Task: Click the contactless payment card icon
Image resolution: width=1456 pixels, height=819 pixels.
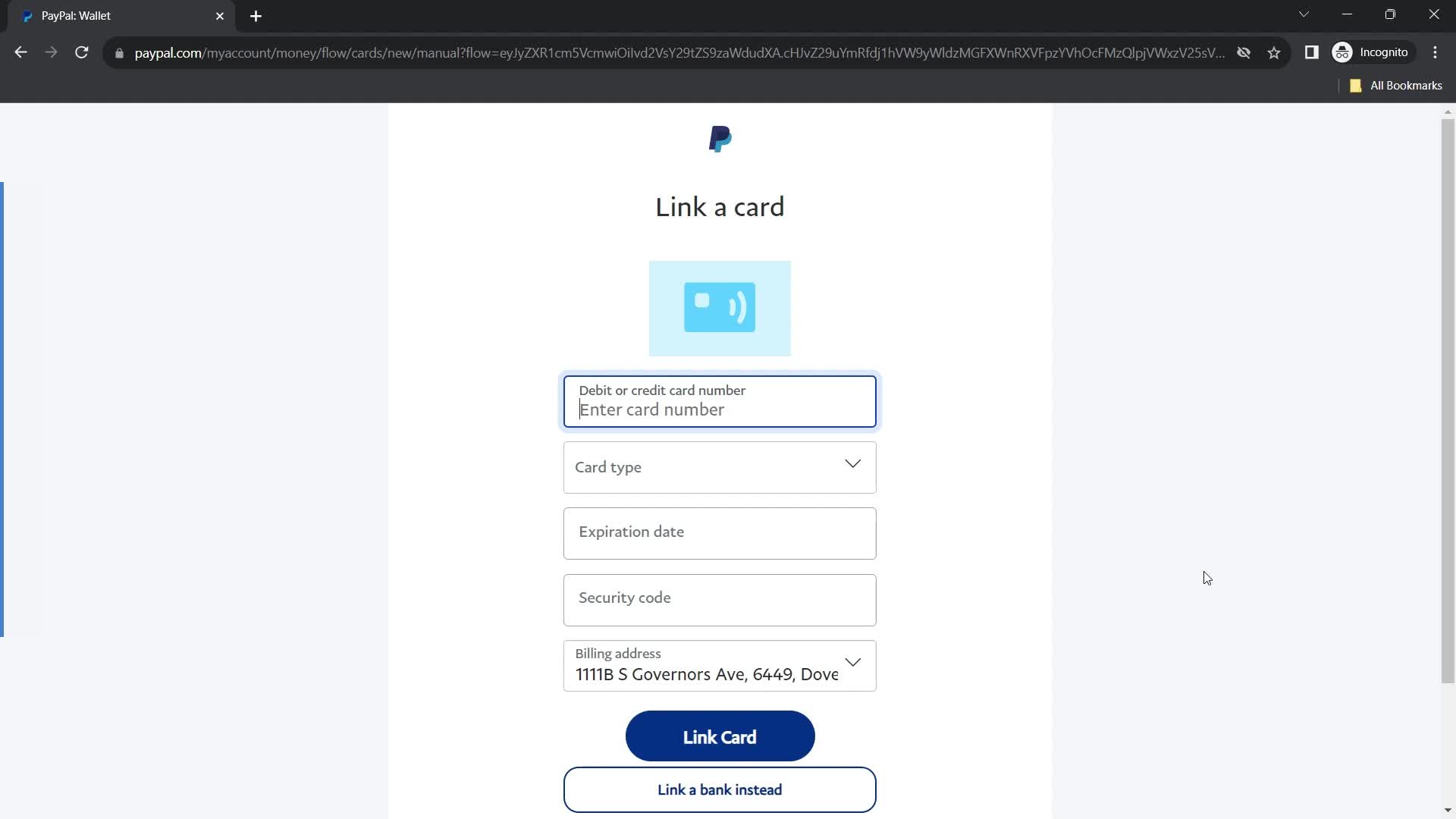Action: pos(720,307)
